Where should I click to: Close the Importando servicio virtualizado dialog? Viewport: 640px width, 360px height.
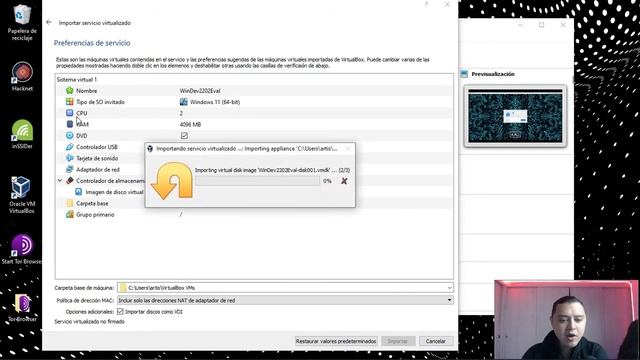pyautogui.click(x=348, y=149)
